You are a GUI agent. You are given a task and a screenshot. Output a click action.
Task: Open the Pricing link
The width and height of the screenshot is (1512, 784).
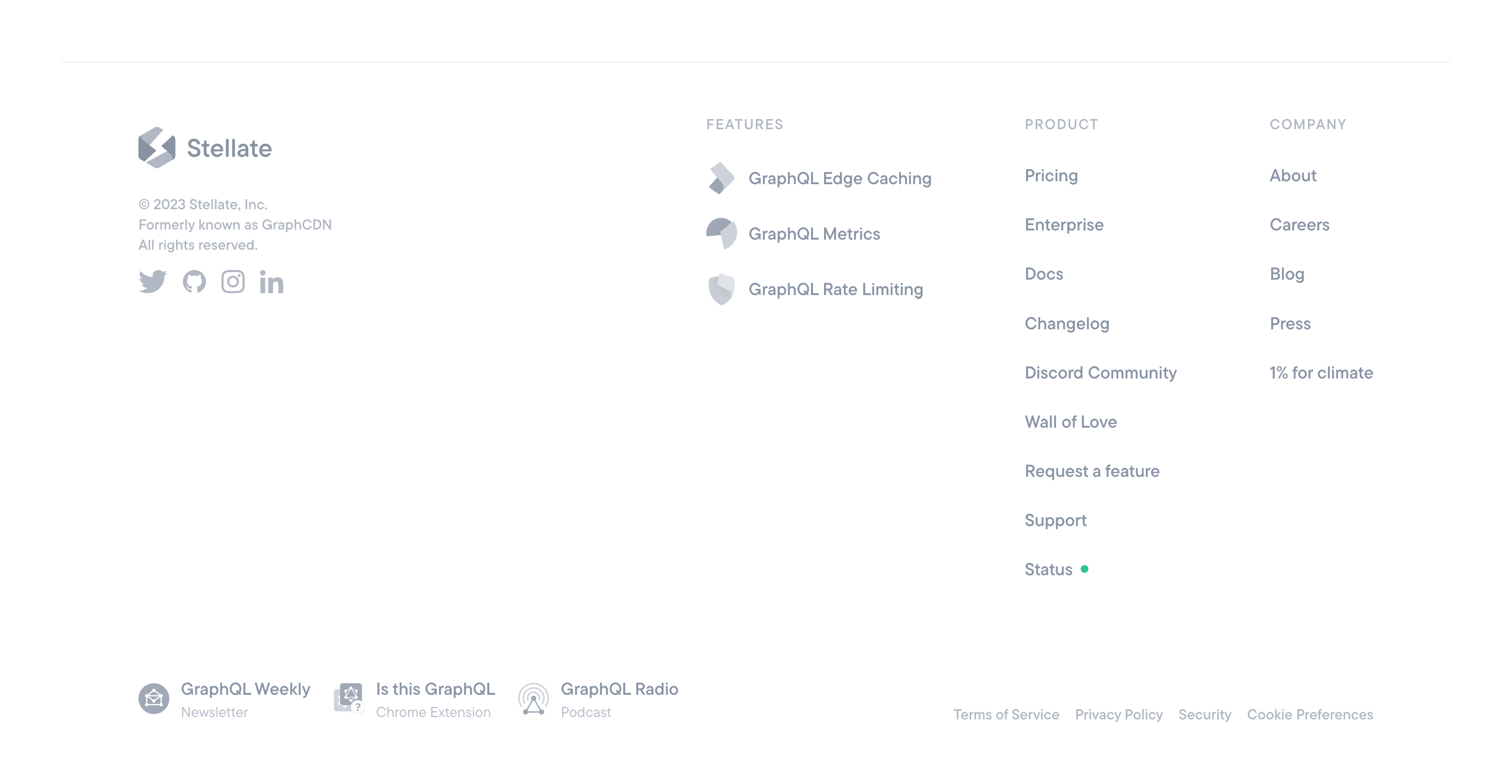pyautogui.click(x=1051, y=176)
